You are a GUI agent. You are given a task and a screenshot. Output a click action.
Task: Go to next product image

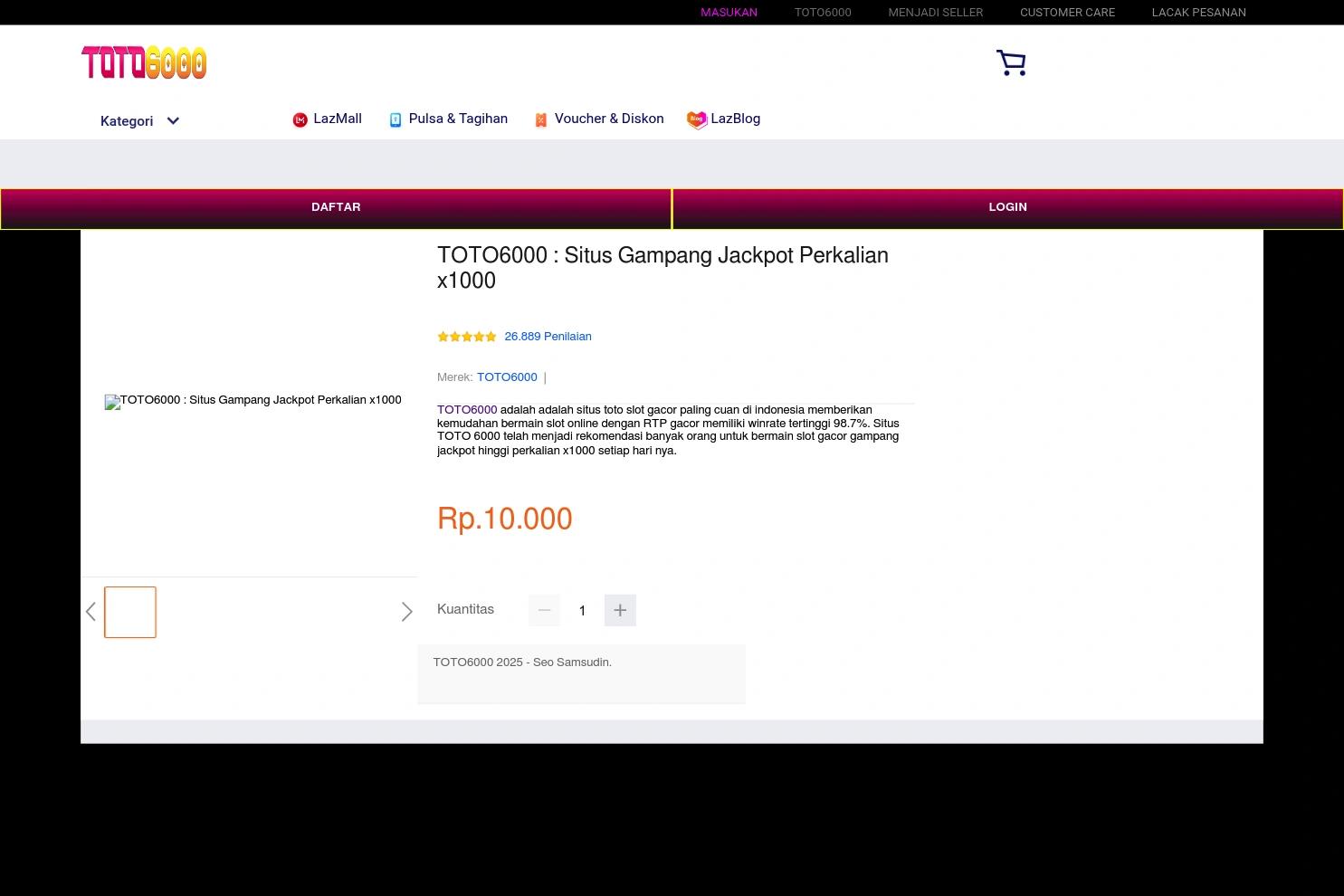pyautogui.click(x=406, y=612)
